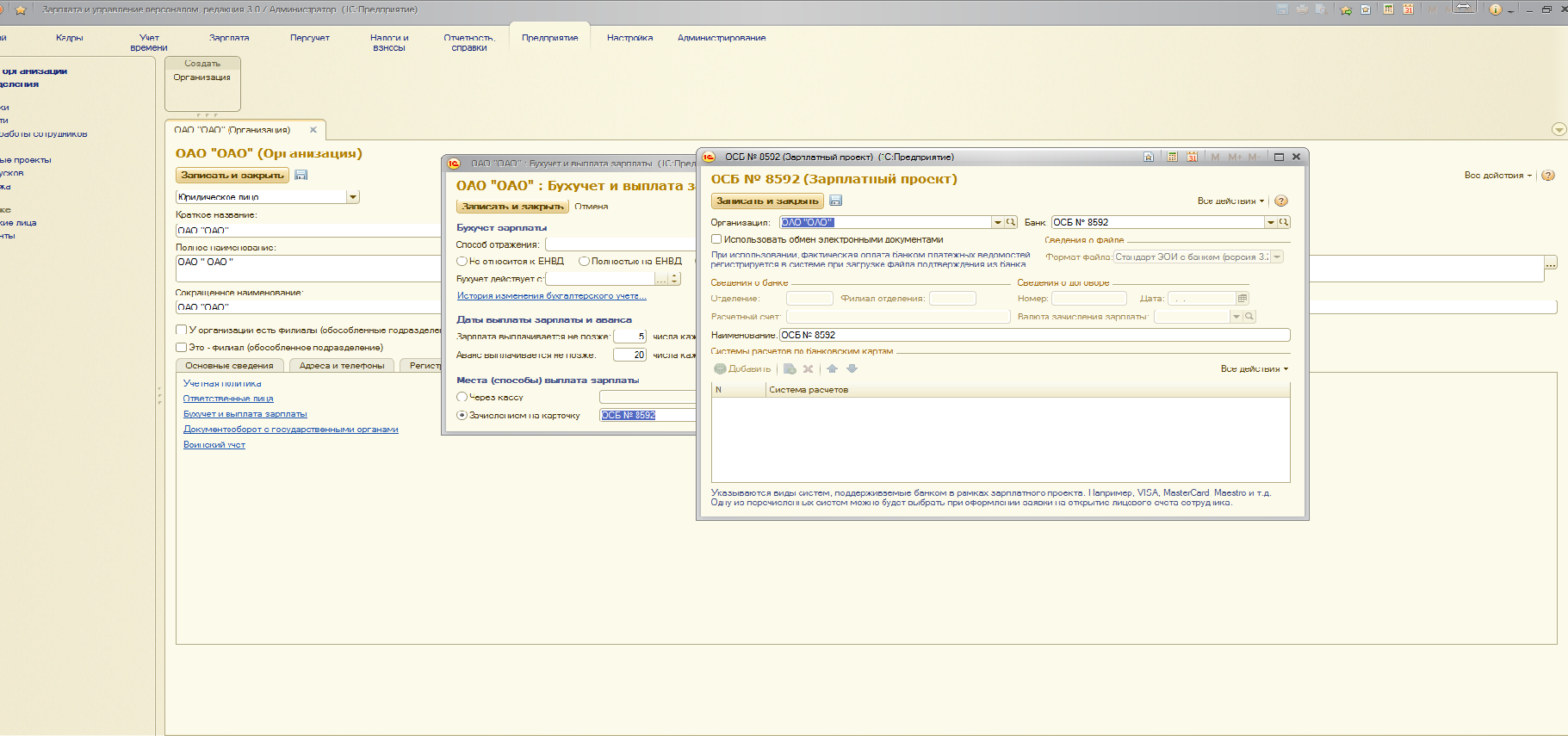The width and height of the screenshot is (1568, 736).
Task: Open Все действия menu above payment systems
Action: 1255,368
